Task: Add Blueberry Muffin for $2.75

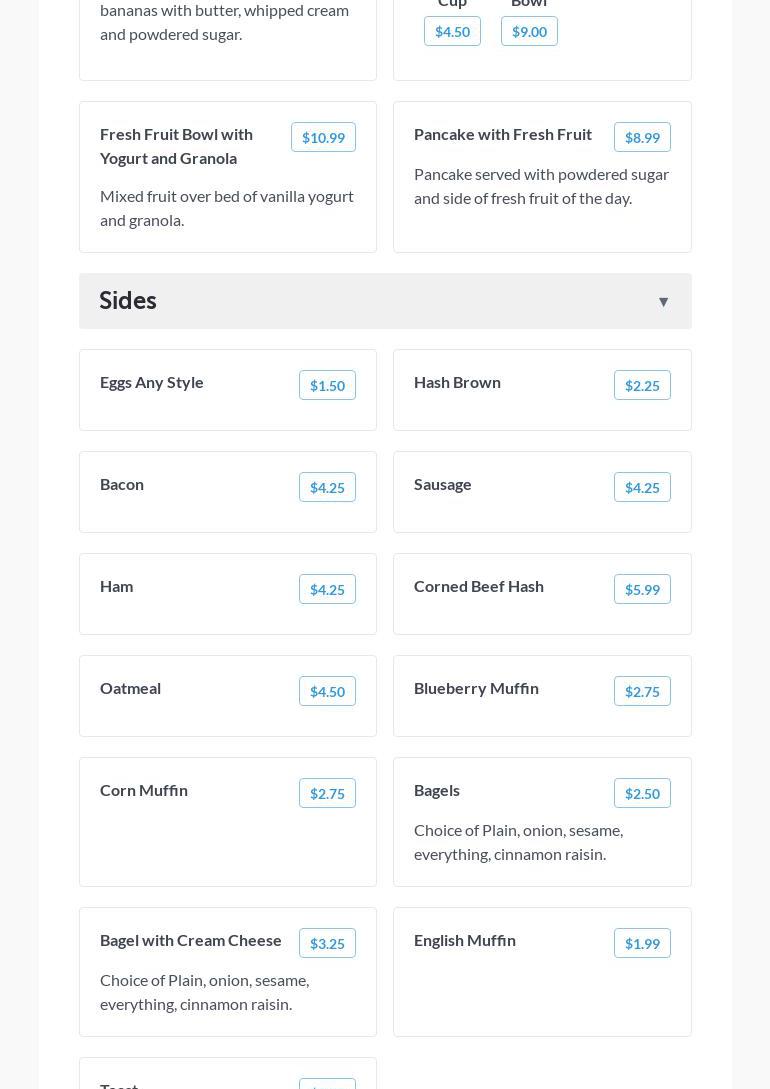Action: 642,692
